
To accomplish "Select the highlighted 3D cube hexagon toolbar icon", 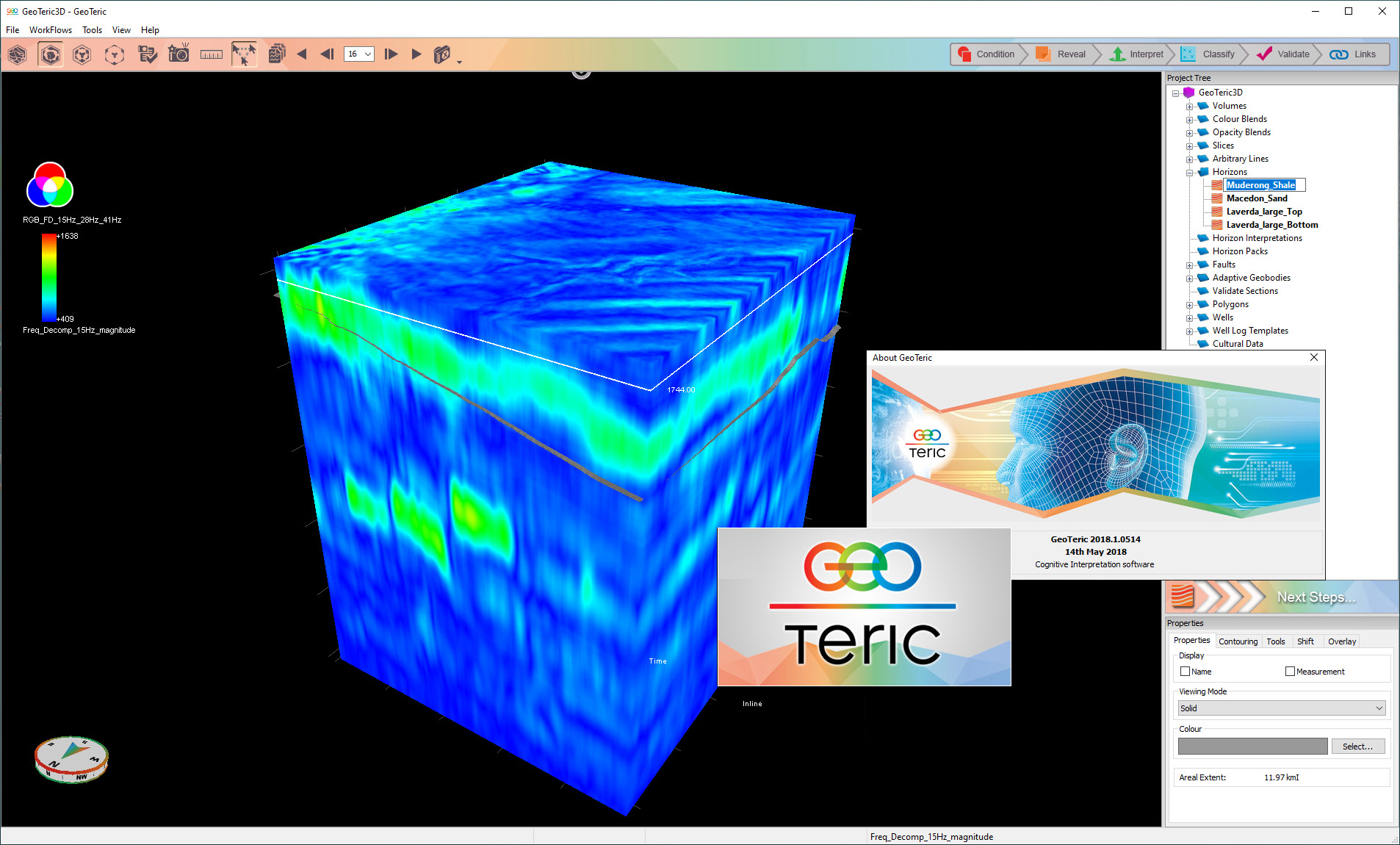I will [50, 54].
